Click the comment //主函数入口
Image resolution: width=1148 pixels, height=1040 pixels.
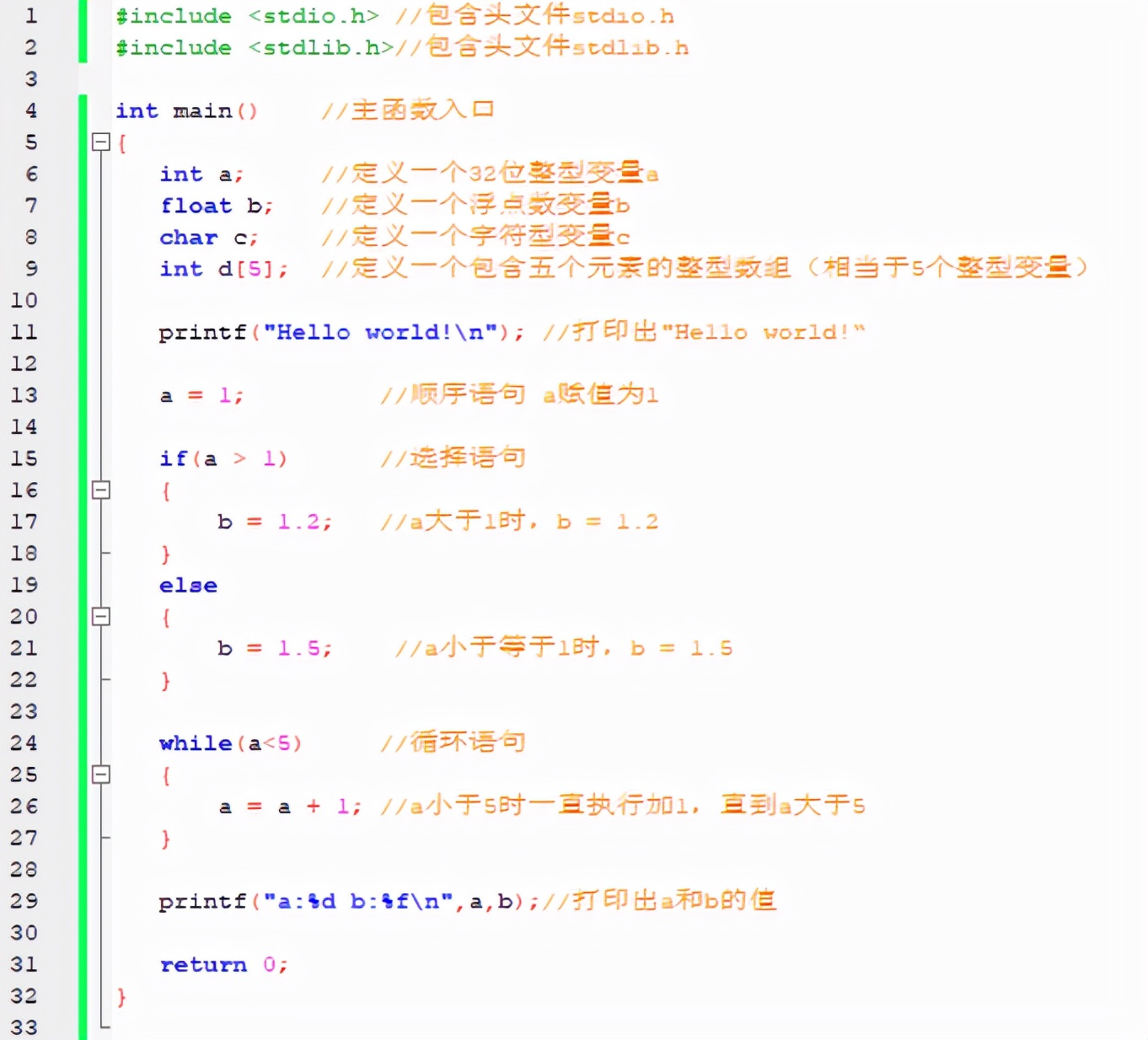point(410,110)
